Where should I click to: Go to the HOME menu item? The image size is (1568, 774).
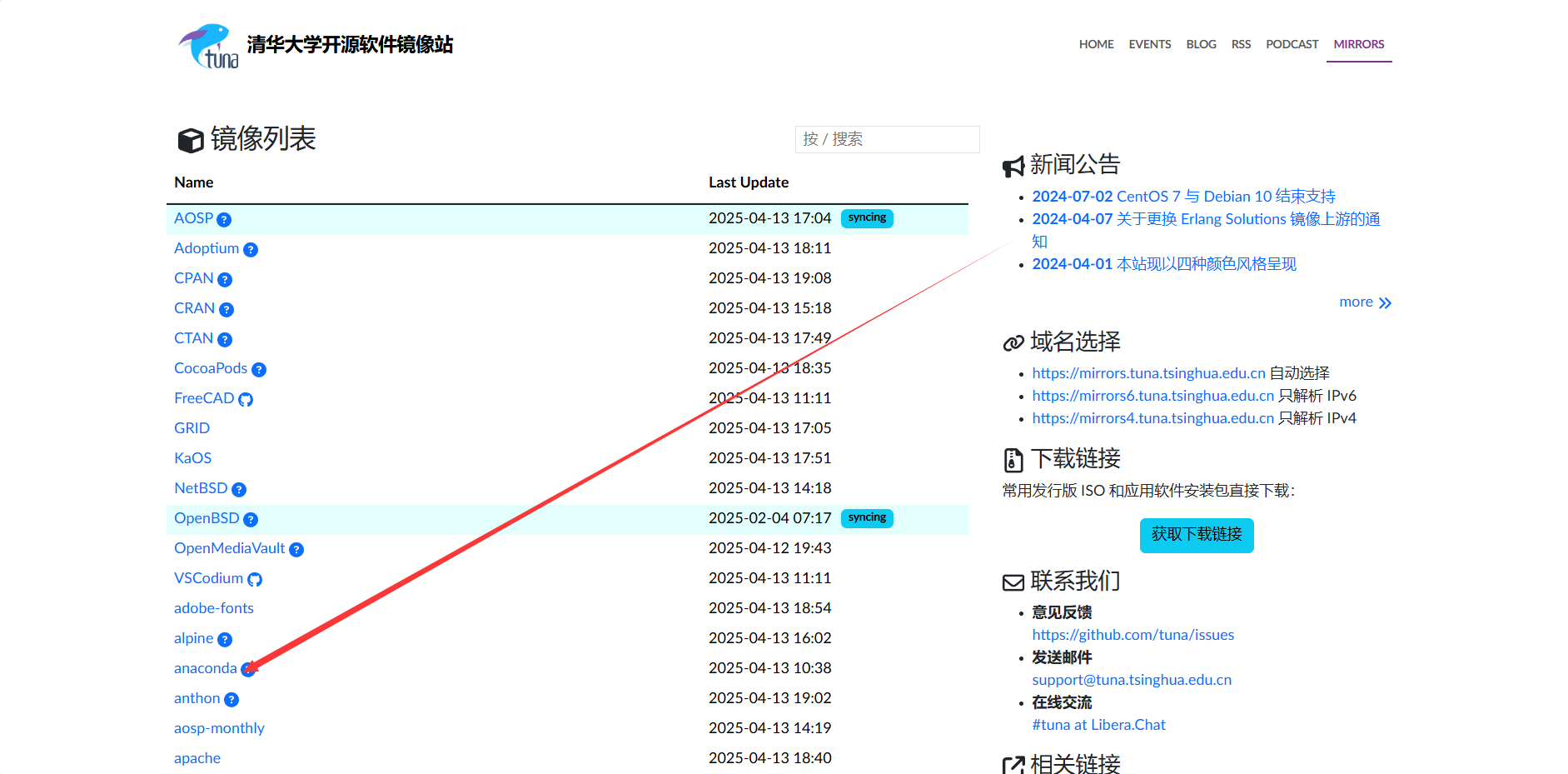[x=1096, y=44]
